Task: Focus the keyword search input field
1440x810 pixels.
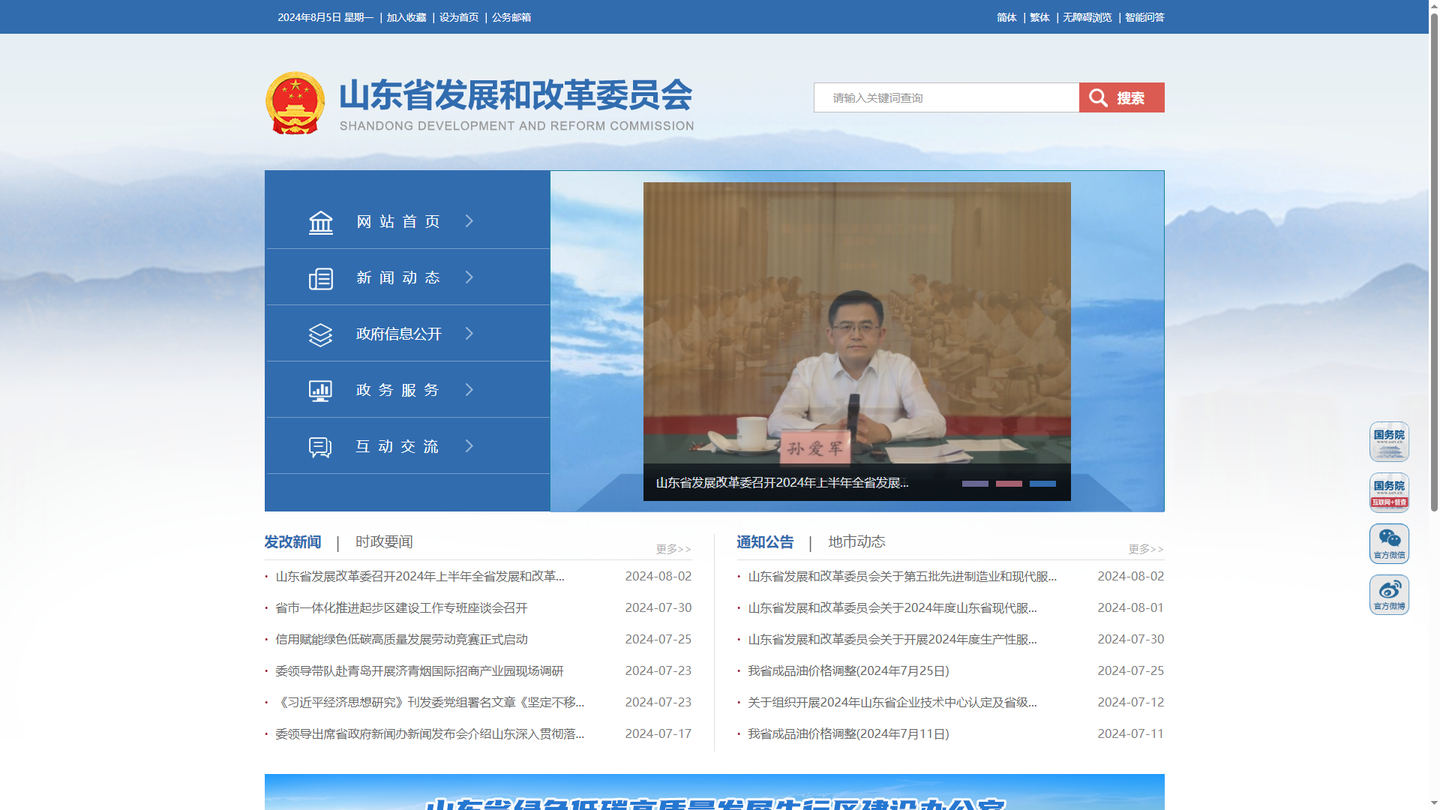Action: tap(946, 97)
